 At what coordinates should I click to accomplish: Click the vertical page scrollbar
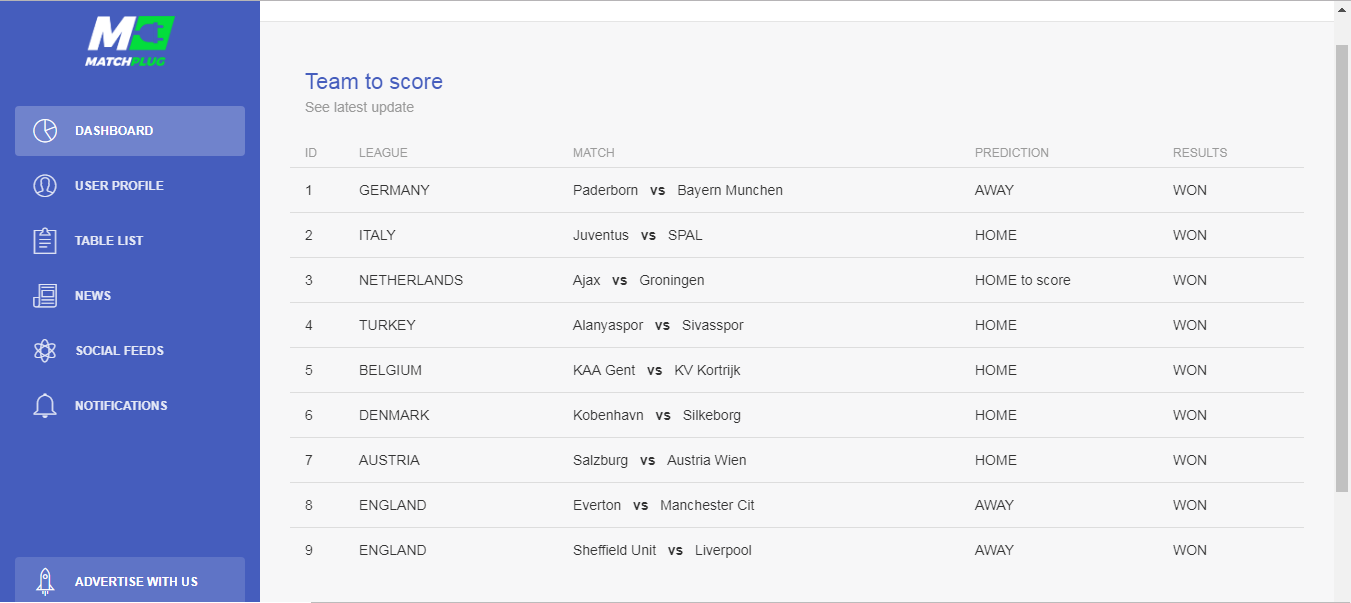click(x=1342, y=268)
